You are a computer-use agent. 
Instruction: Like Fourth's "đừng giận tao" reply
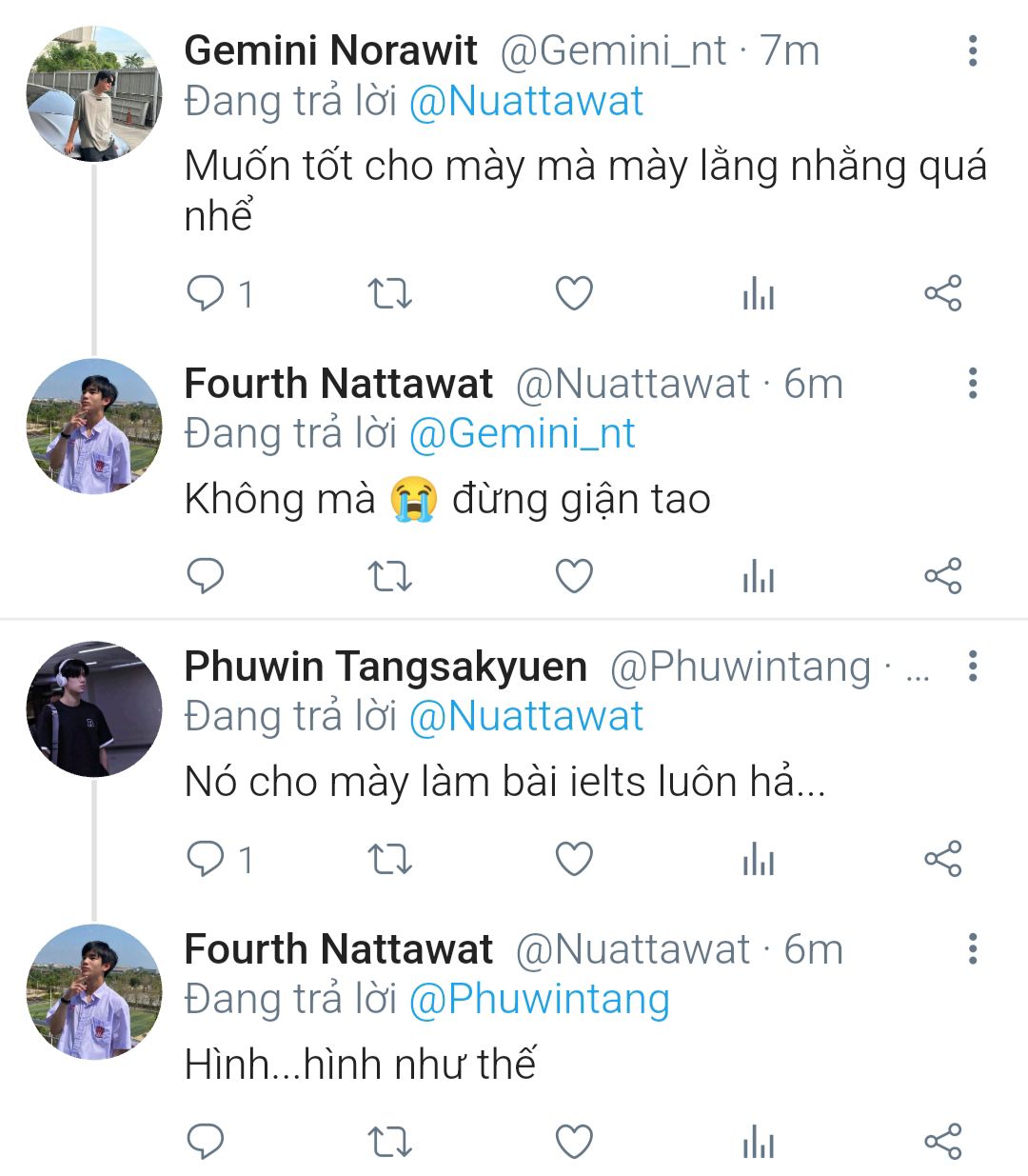click(574, 576)
